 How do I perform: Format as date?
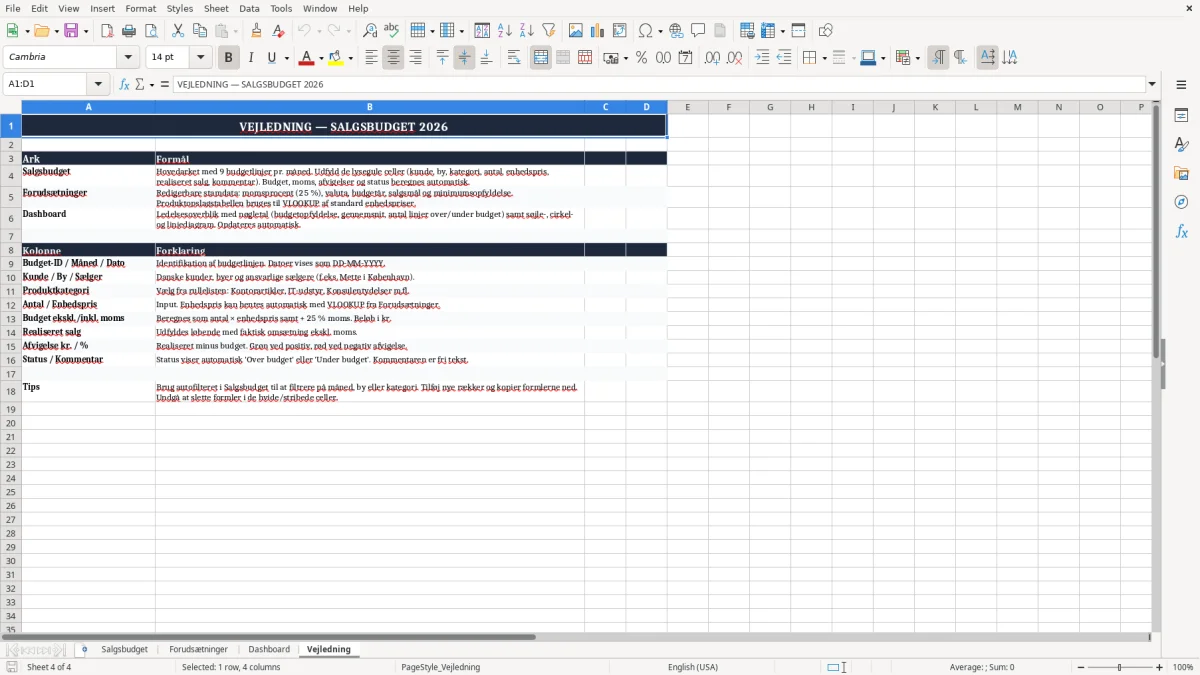685,58
